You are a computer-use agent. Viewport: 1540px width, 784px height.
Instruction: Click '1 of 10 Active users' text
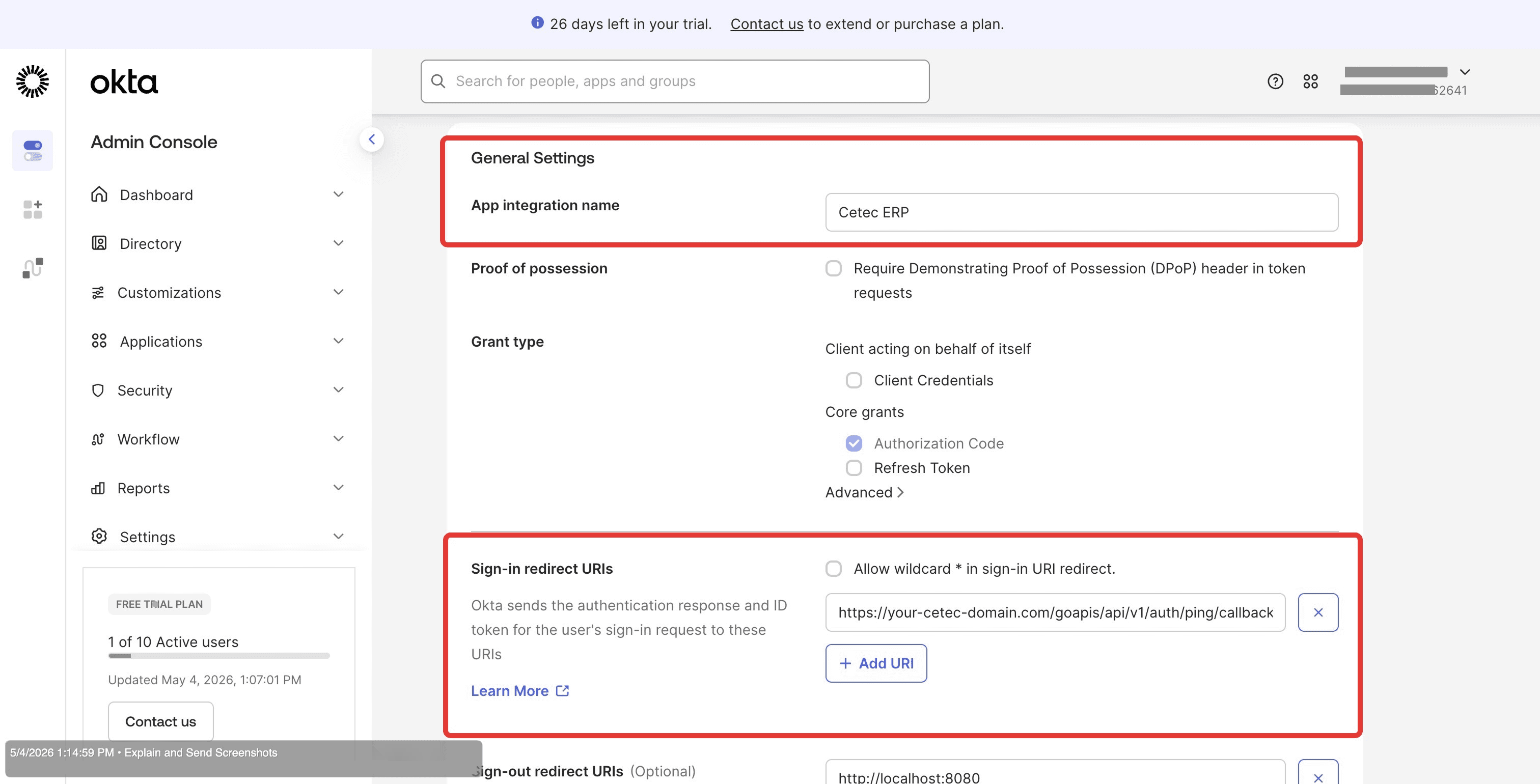173,642
